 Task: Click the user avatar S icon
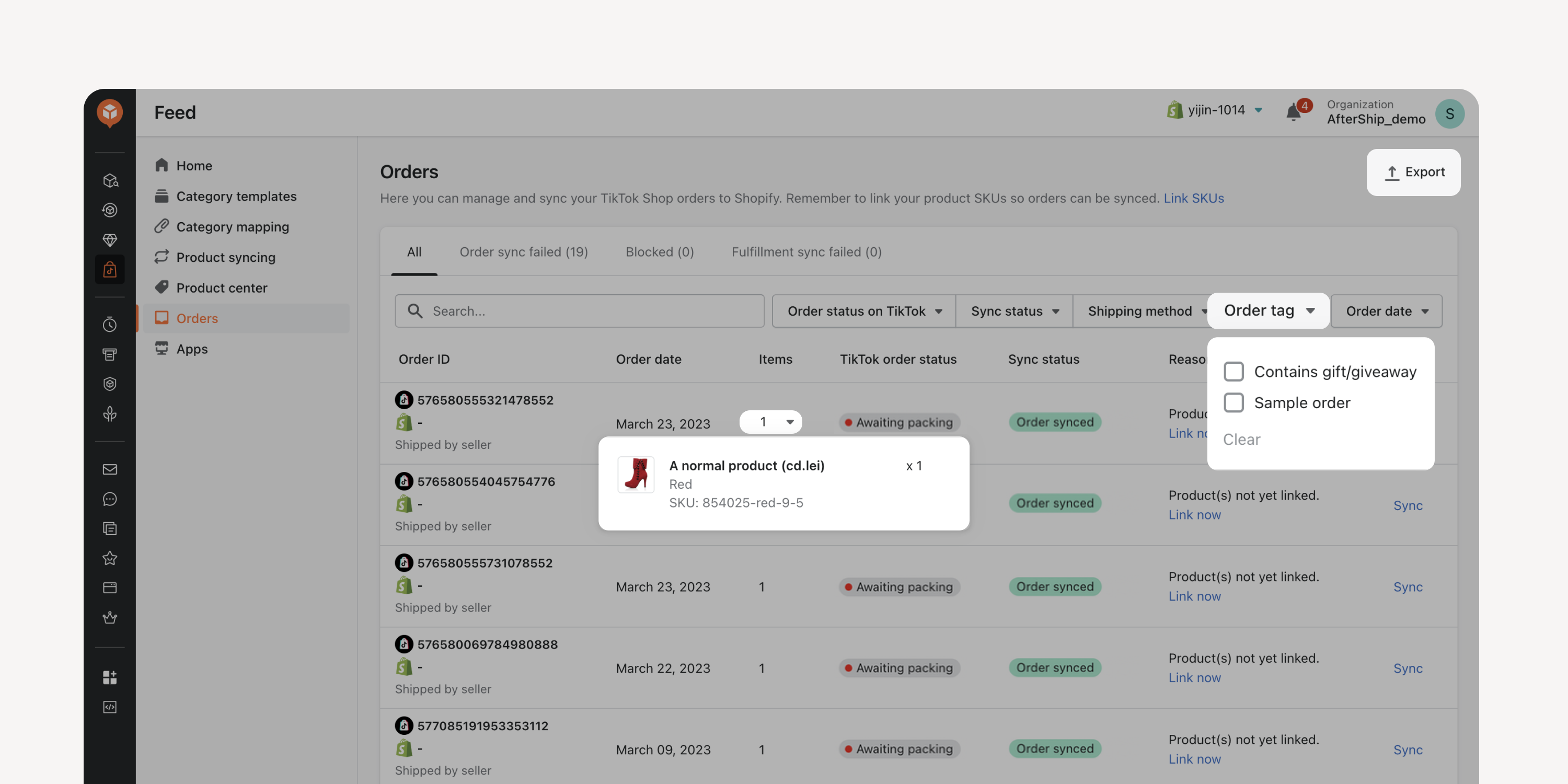(x=1449, y=114)
